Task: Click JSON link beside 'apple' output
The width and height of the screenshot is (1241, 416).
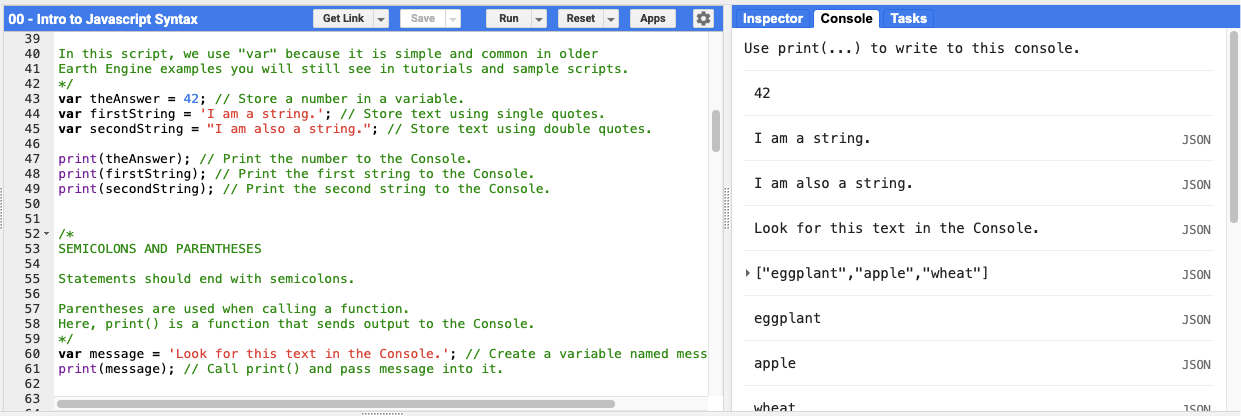Action: [x=1196, y=365]
